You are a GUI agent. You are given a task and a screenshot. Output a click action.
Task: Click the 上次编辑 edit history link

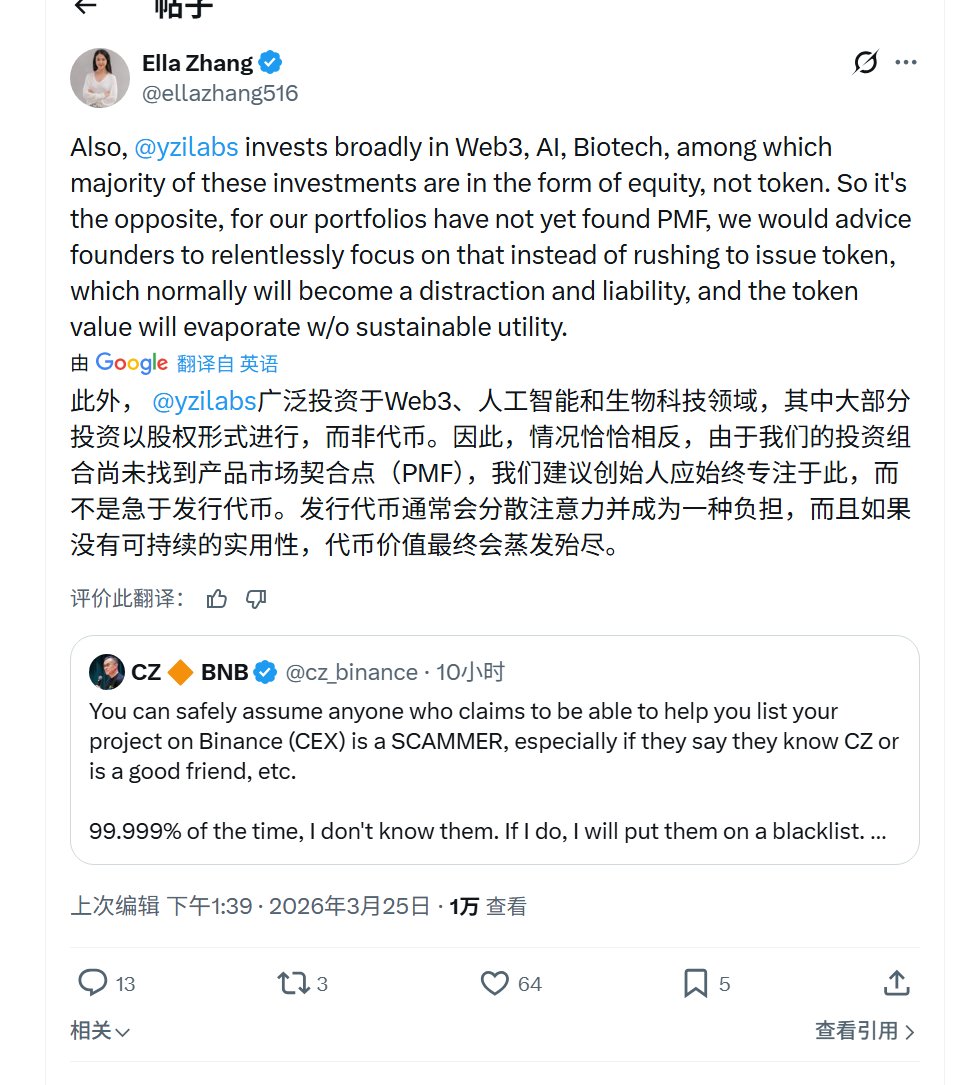[x=114, y=907]
